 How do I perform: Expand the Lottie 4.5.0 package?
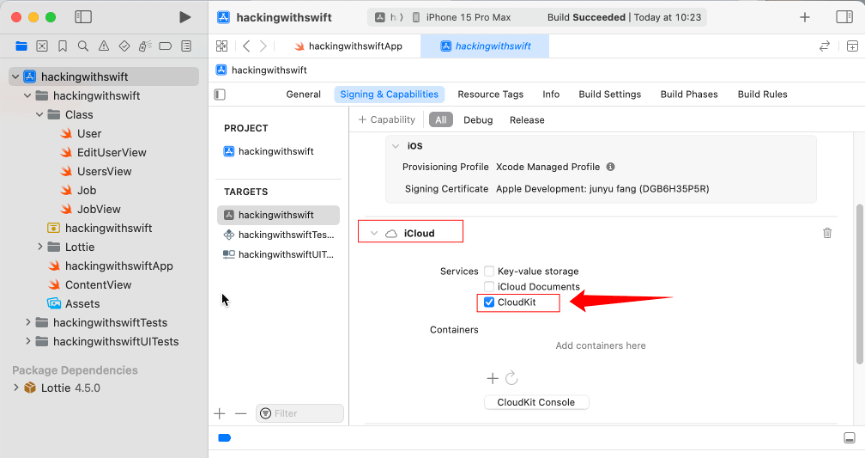[x=15, y=388]
